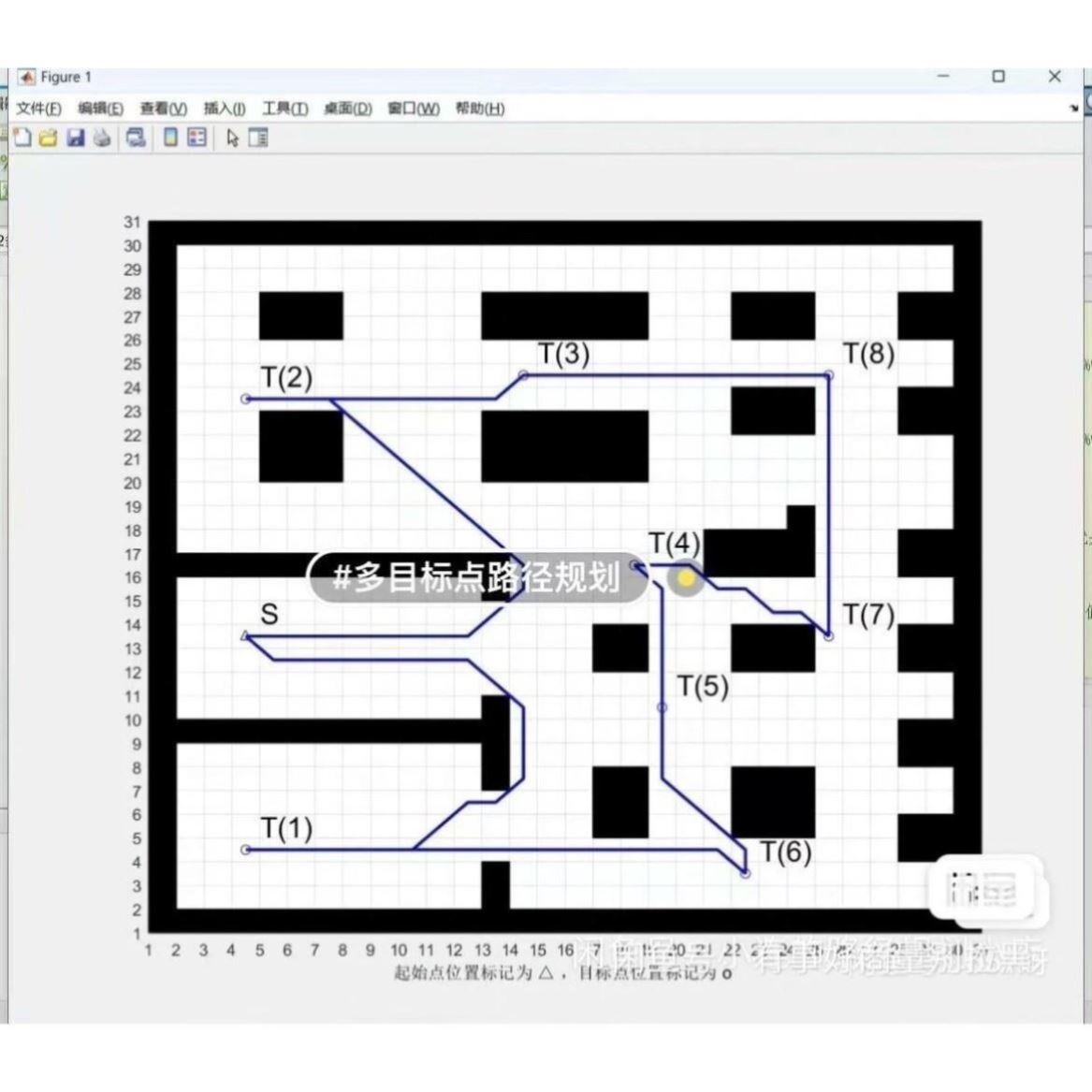Image resolution: width=1092 pixels, height=1092 pixels.
Task: Print the figure using the printer icon
Action: coord(102,138)
